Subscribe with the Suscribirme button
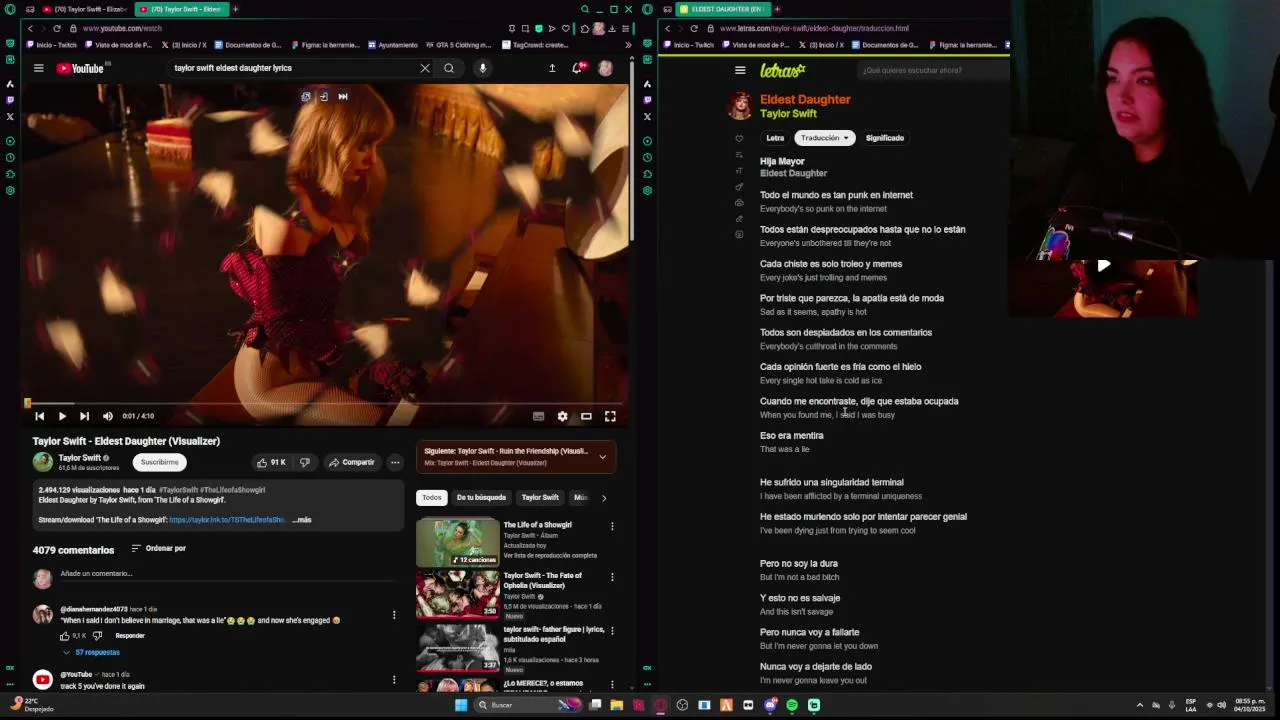This screenshot has height=720, width=1280. tap(160, 462)
